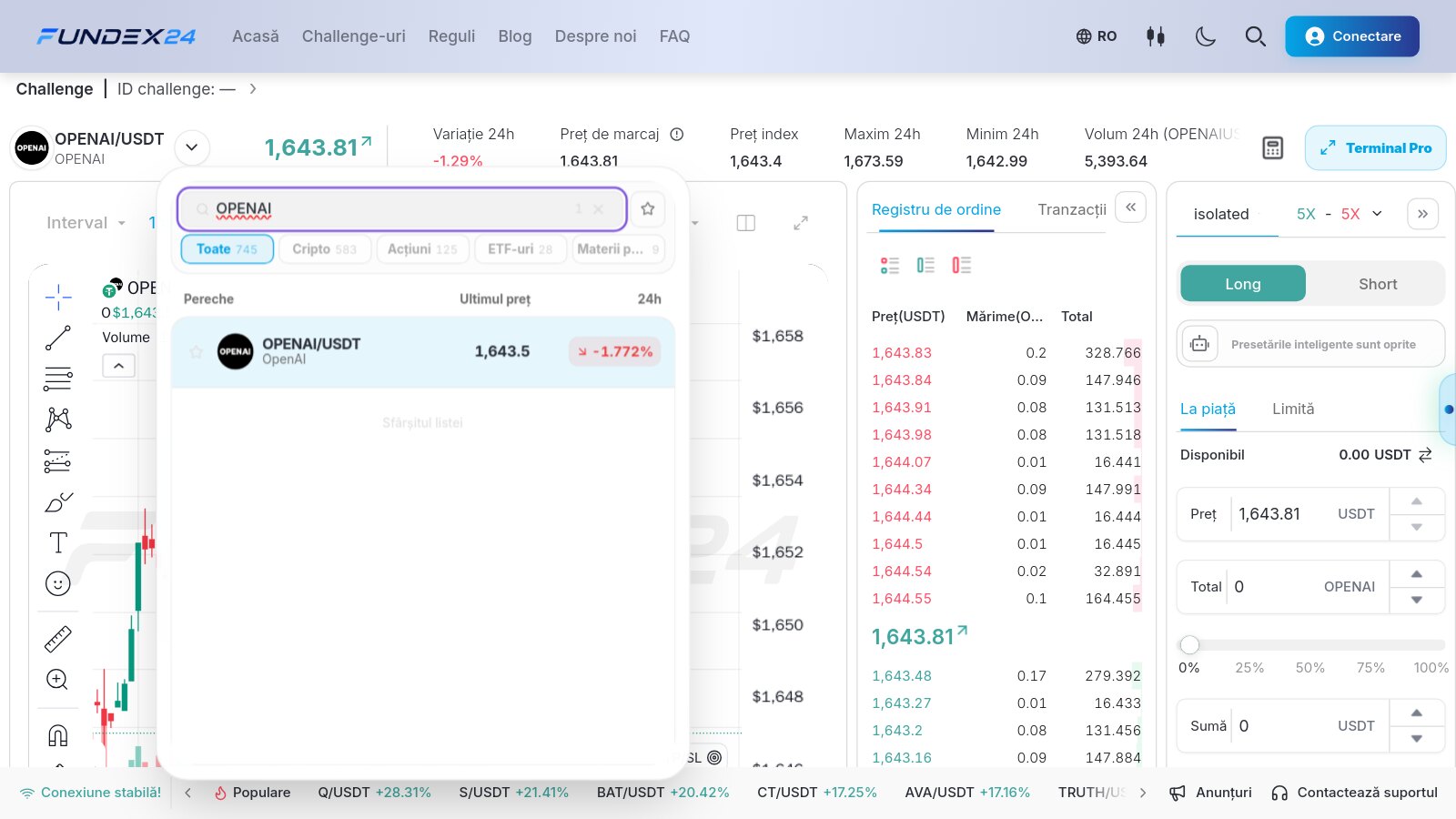Expand the chart to fullscreen
This screenshot has width=1456, height=819.
[801, 223]
